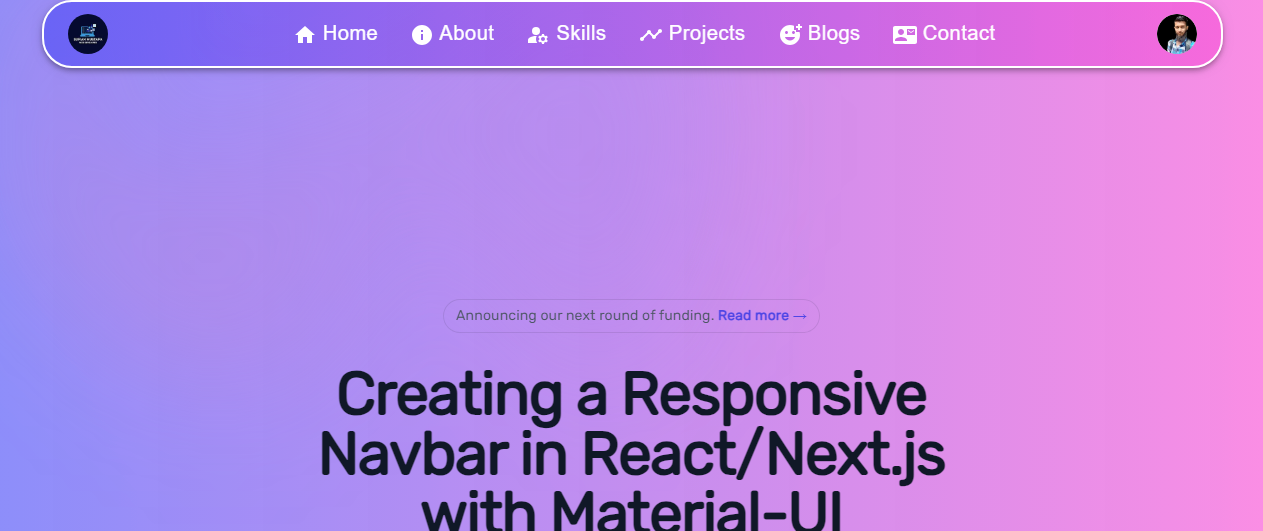Follow the Read more link

(x=762, y=316)
